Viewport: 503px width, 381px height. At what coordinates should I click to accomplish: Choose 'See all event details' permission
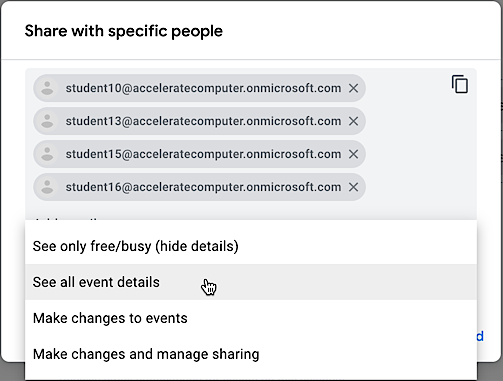click(251, 282)
